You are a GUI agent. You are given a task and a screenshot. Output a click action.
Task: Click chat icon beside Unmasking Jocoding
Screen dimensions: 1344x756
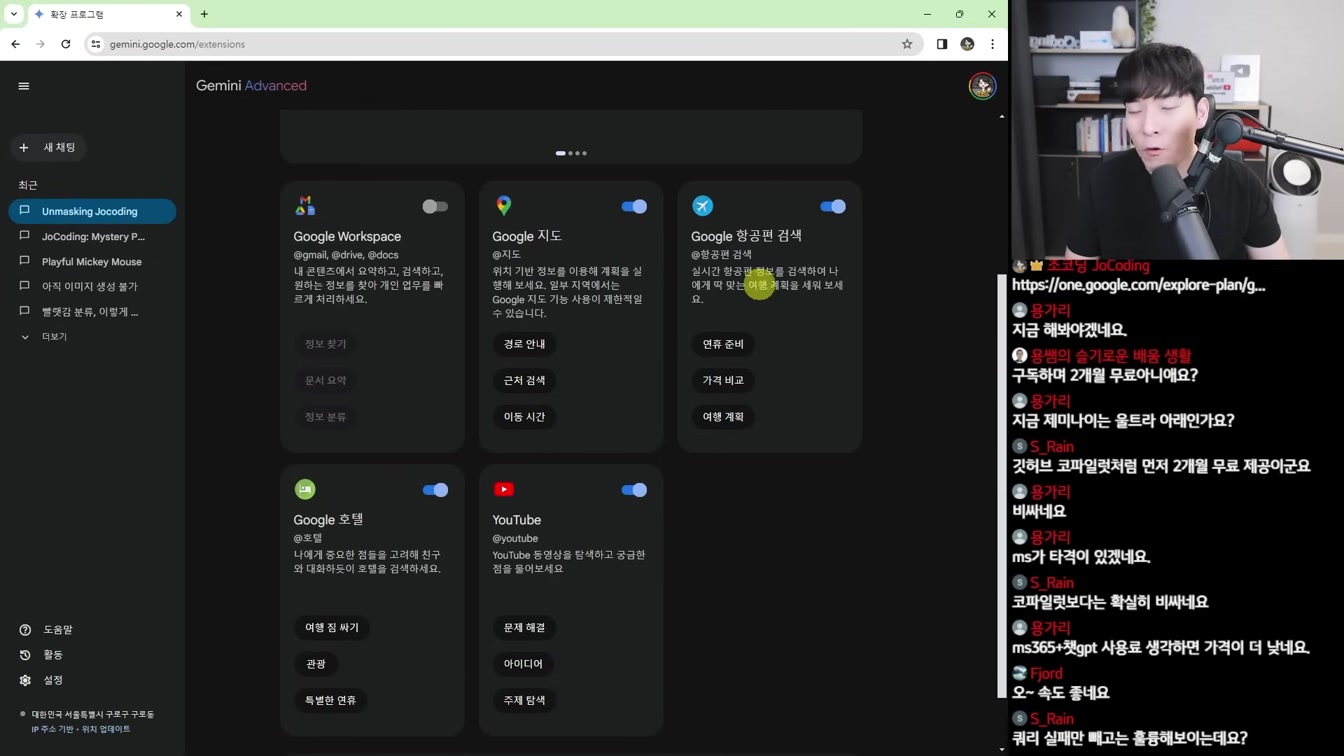point(25,211)
